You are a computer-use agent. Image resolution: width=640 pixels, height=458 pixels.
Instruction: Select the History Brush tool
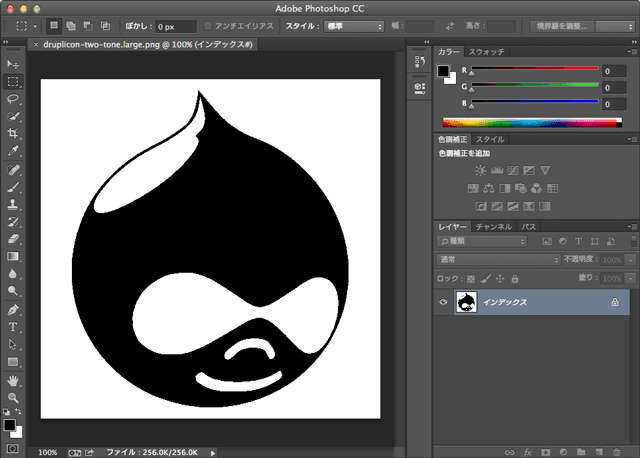(x=13, y=222)
